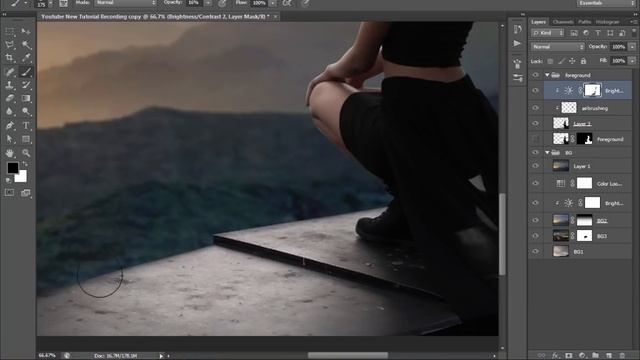Image resolution: width=640 pixels, height=360 pixels.
Task: Open the Essentials workspace dropdown
Action: point(606,3)
